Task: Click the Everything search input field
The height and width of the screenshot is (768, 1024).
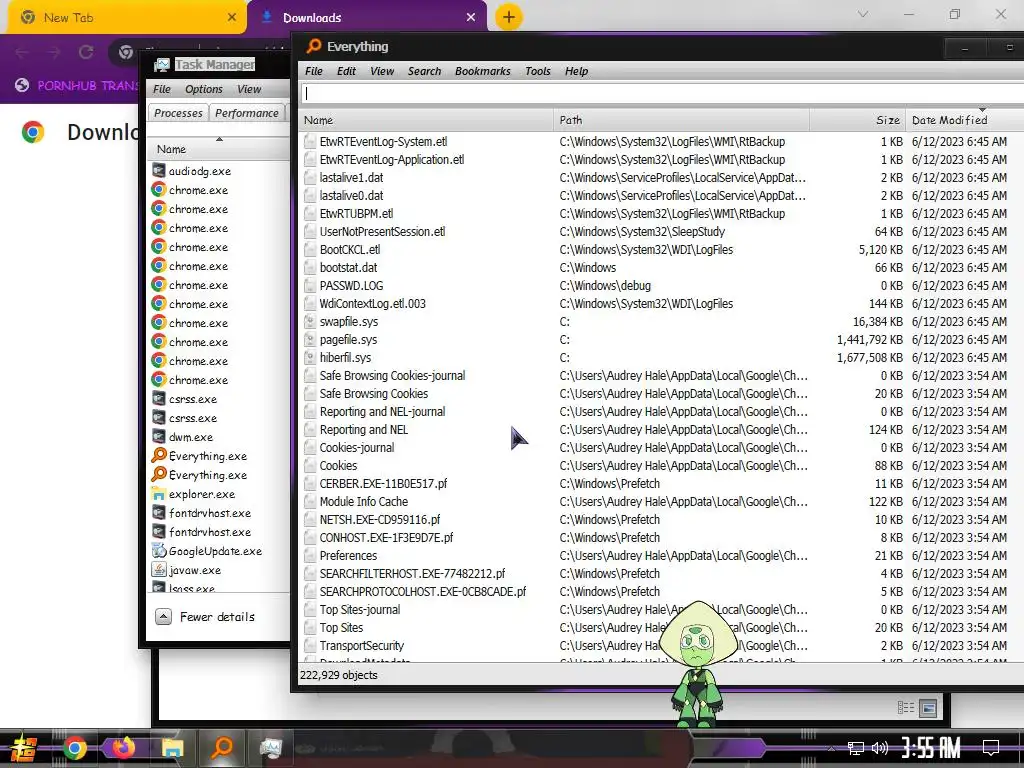Action: pos(662,93)
